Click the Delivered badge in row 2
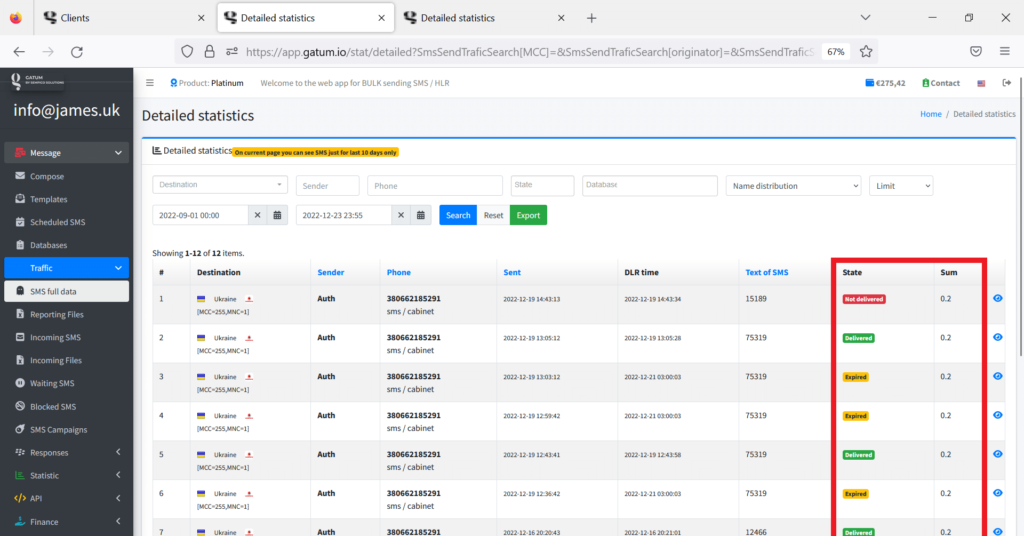Image resolution: width=1024 pixels, height=536 pixels. (858, 338)
